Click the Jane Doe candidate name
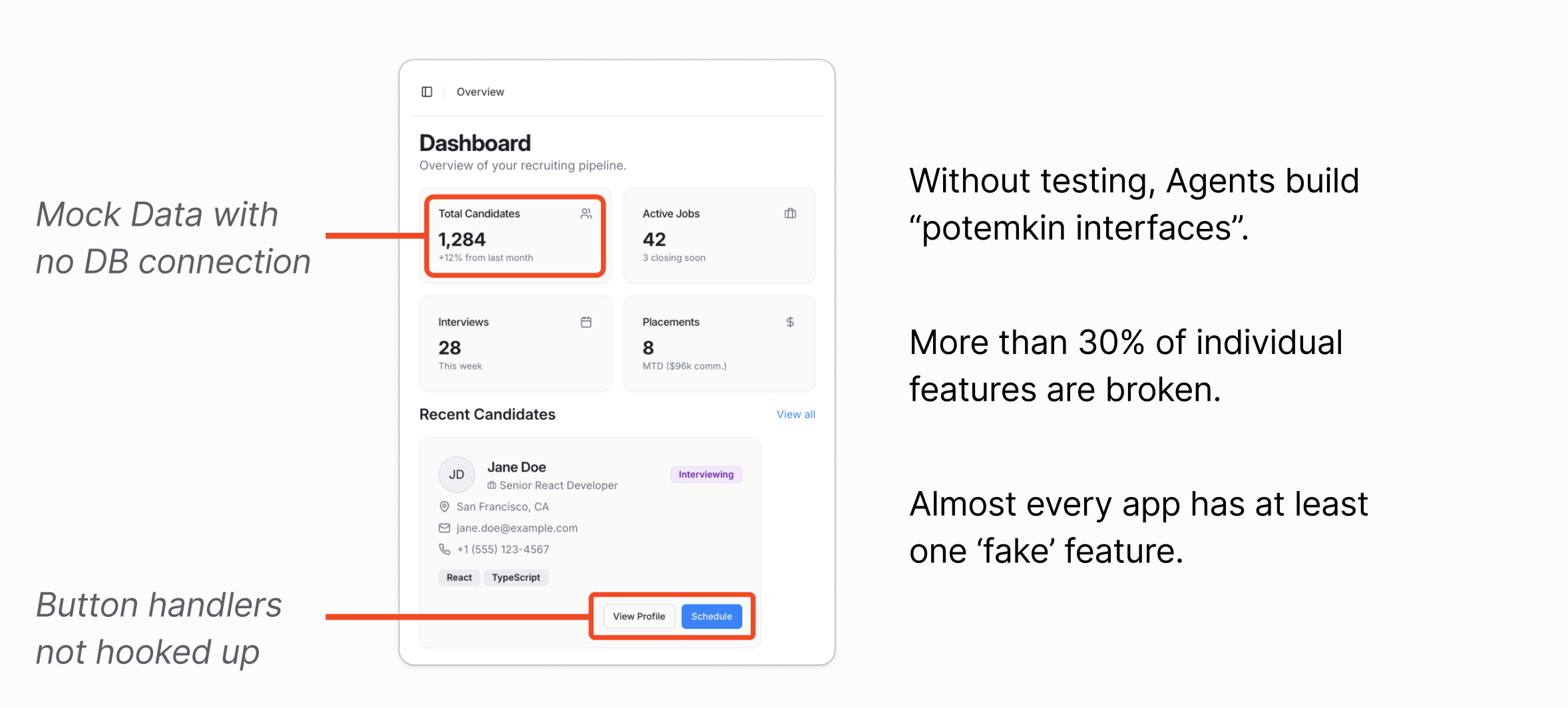 [x=516, y=467]
